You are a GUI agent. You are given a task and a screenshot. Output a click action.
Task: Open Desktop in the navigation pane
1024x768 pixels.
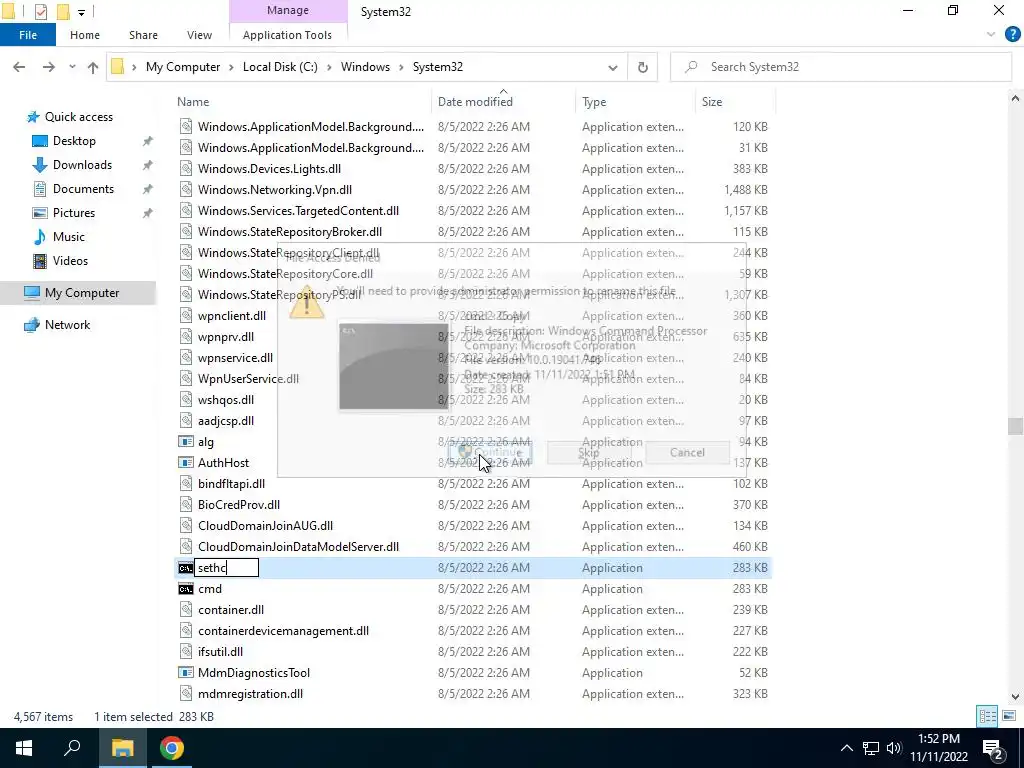click(74, 141)
